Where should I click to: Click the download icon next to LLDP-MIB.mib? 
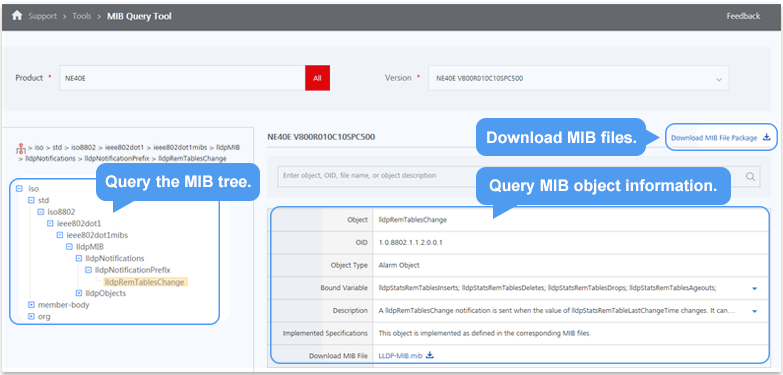(x=429, y=356)
